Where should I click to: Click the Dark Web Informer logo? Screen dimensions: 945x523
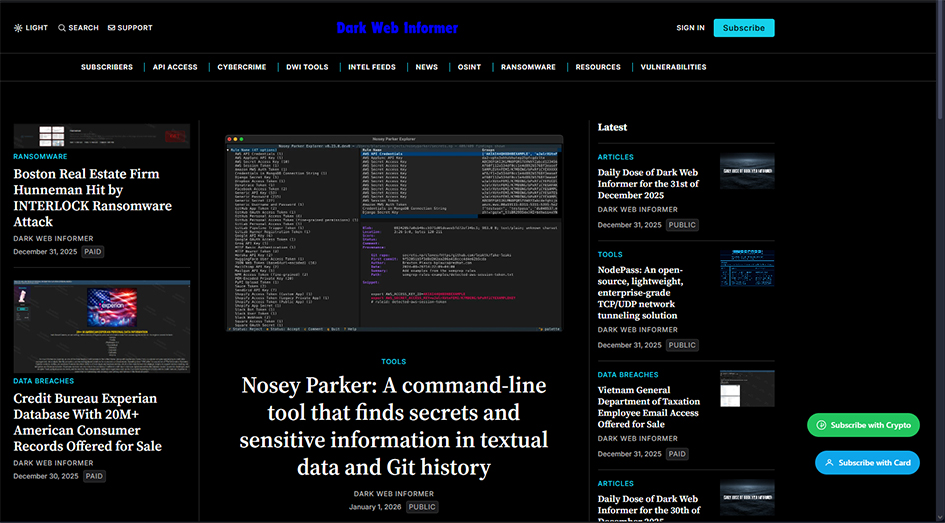(397, 28)
